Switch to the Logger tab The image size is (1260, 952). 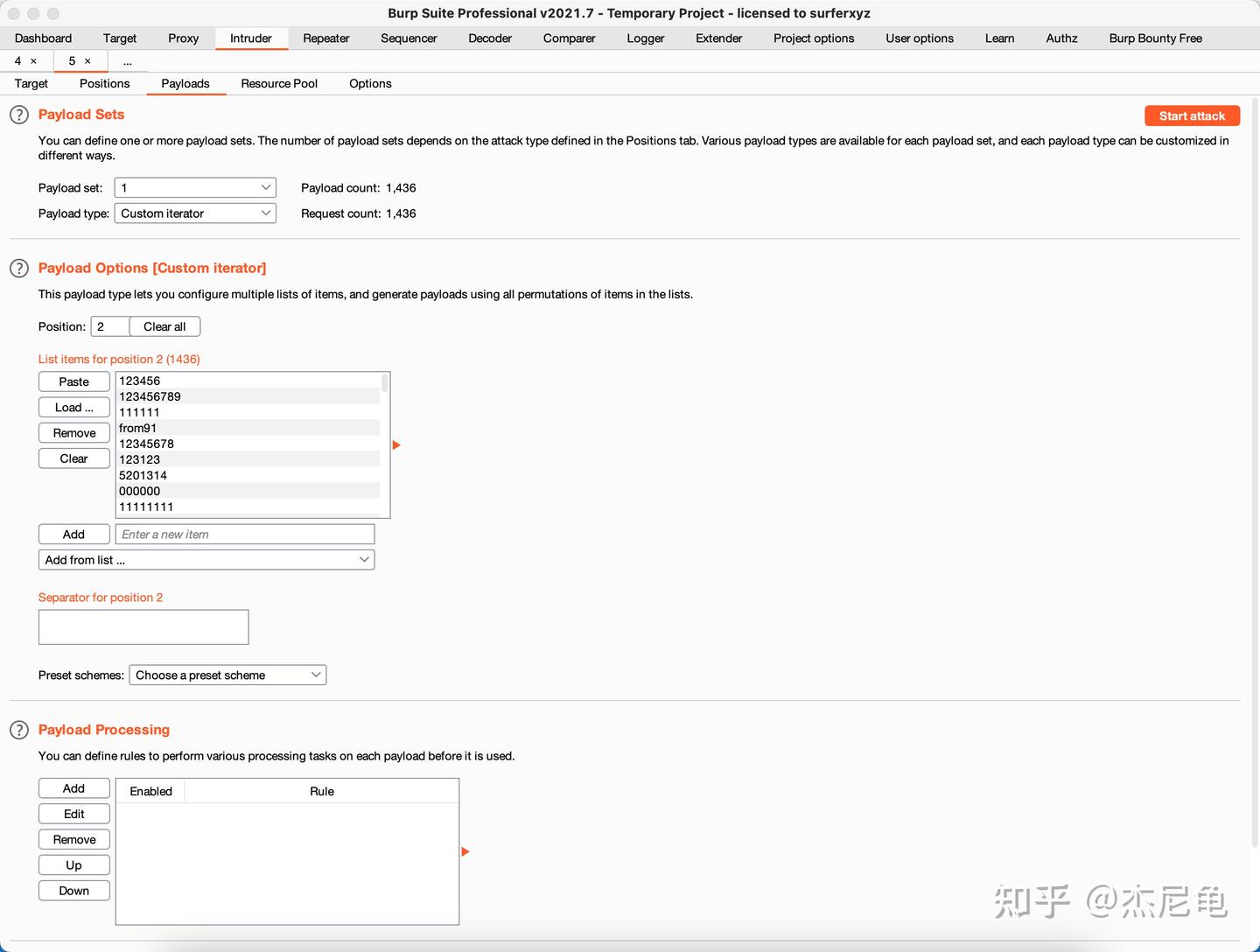point(646,38)
